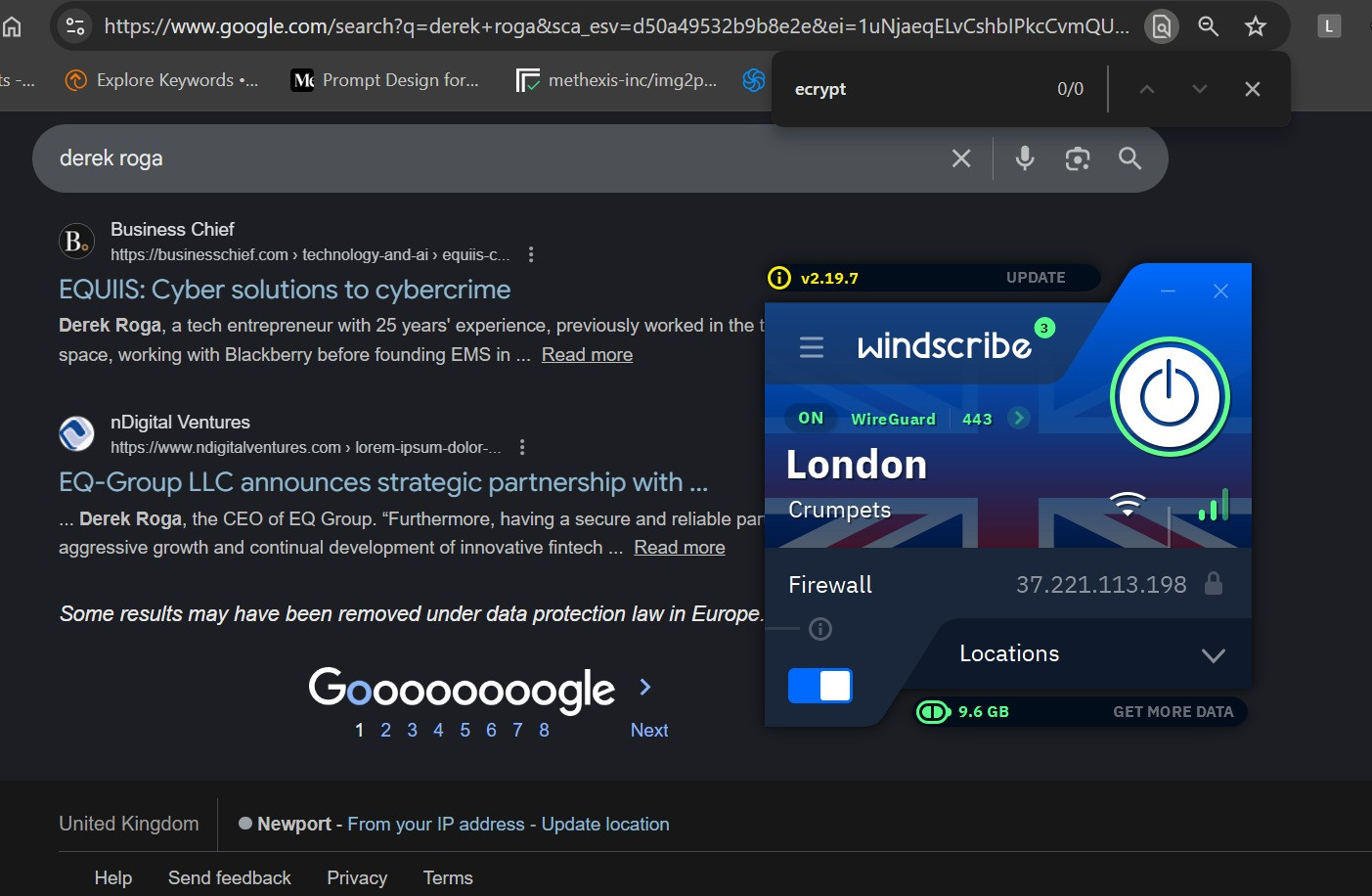Click GET MORE DATA in Windscribe
Image resolution: width=1372 pixels, height=896 pixels.
pos(1173,712)
